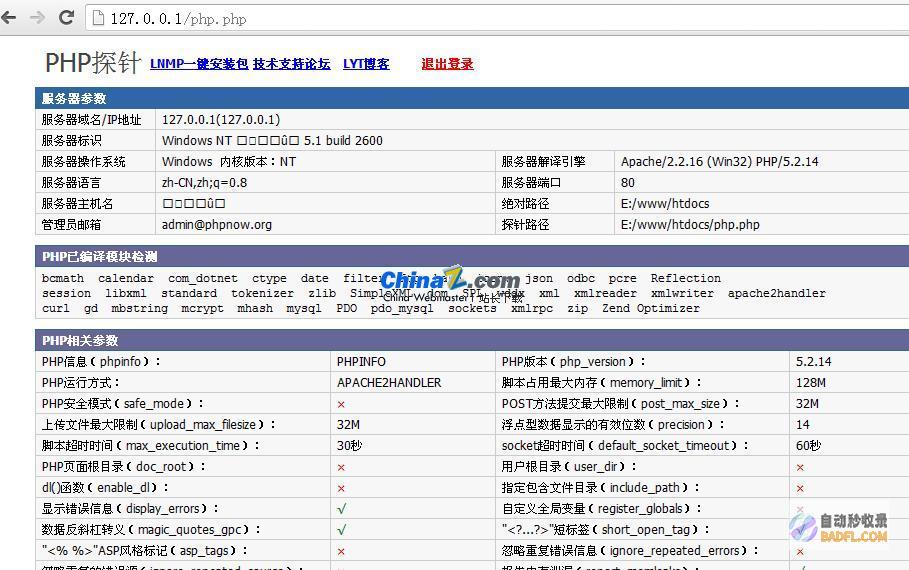Viewport: 909px width, 570px height.
Task: Open the LNMP一键安装包 link
Action: pyautogui.click(x=199, y=64)
